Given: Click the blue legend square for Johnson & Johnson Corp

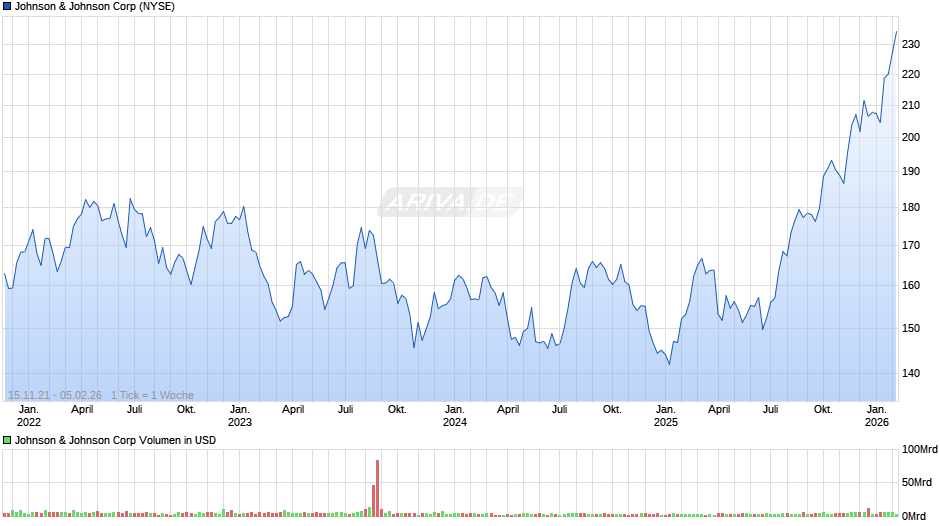Looking at the screenshot, I should [x=7, y=7].
